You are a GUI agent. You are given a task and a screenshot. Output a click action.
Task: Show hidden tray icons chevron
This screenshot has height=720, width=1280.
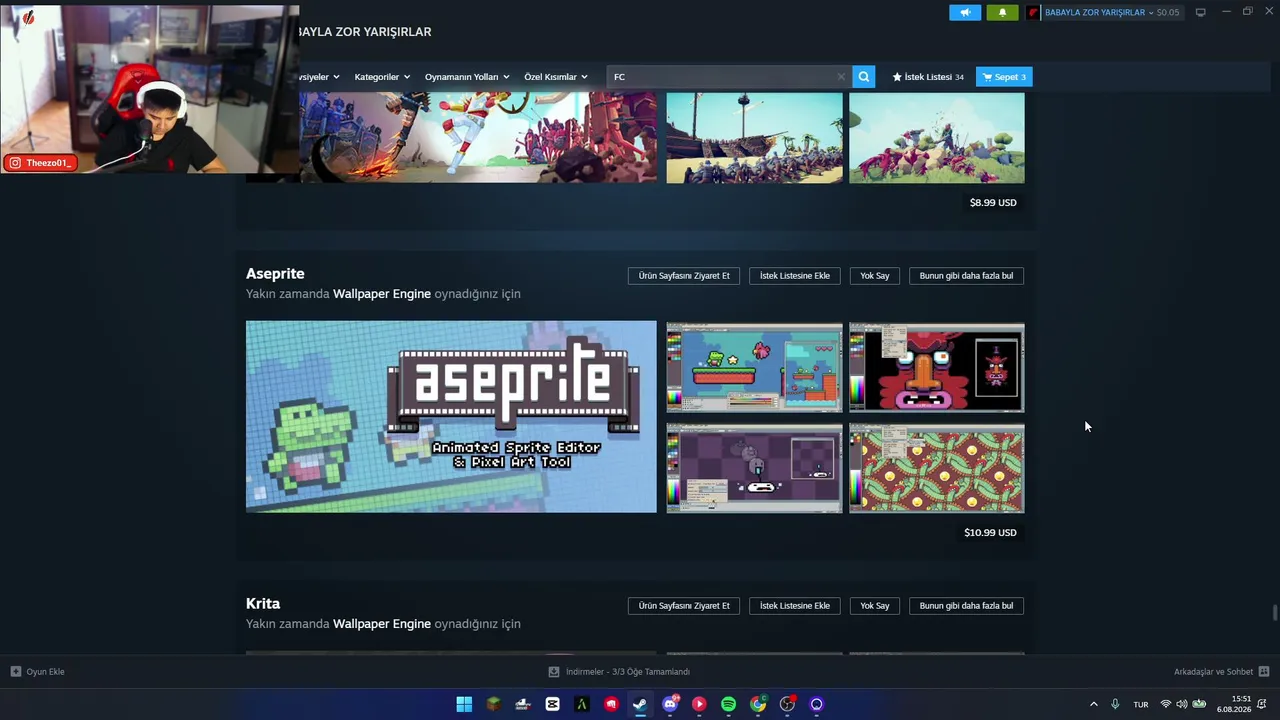pyautogui.click(x=1093, y=704)
